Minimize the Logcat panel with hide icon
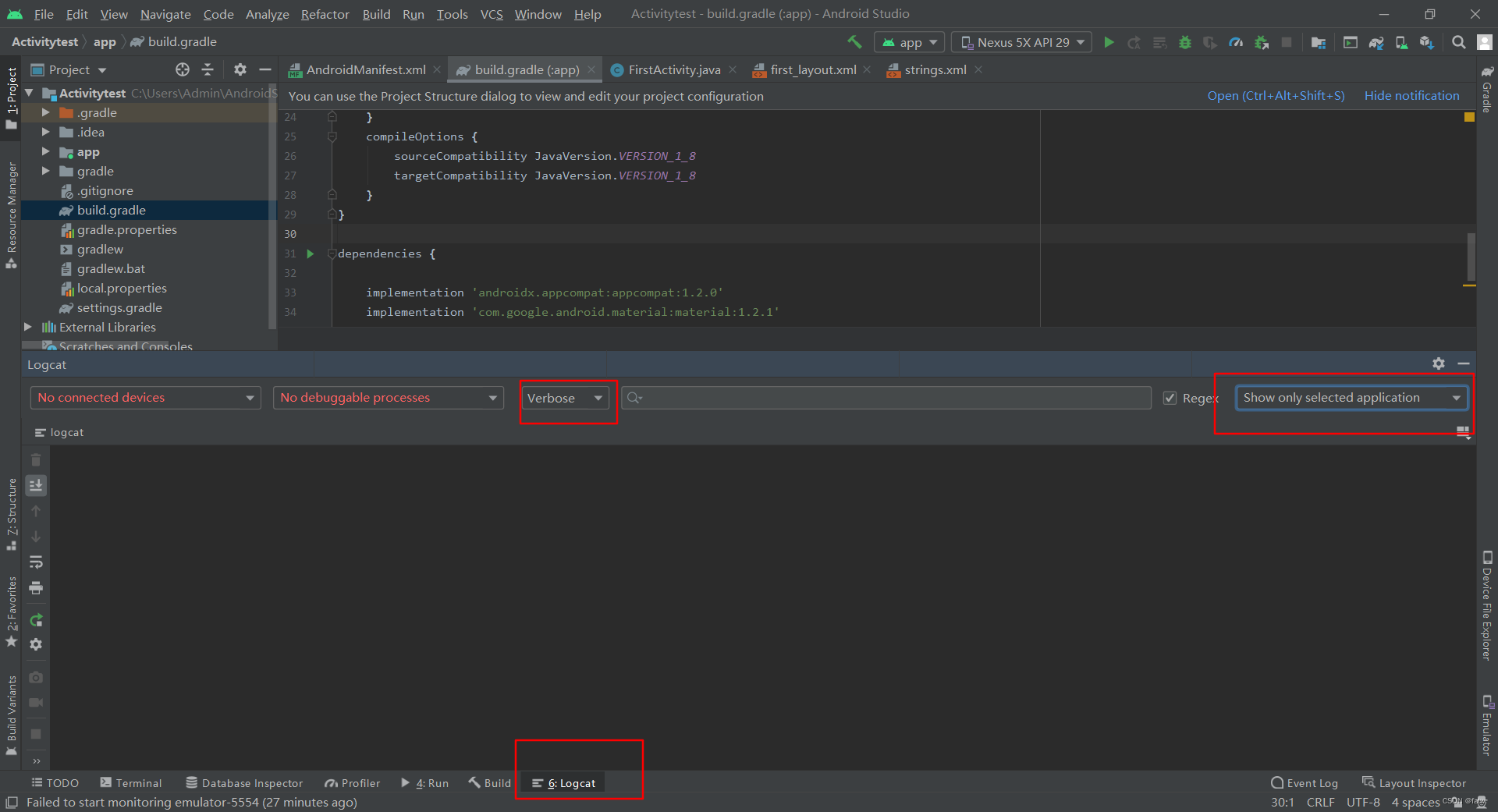 pos(1464,363)
